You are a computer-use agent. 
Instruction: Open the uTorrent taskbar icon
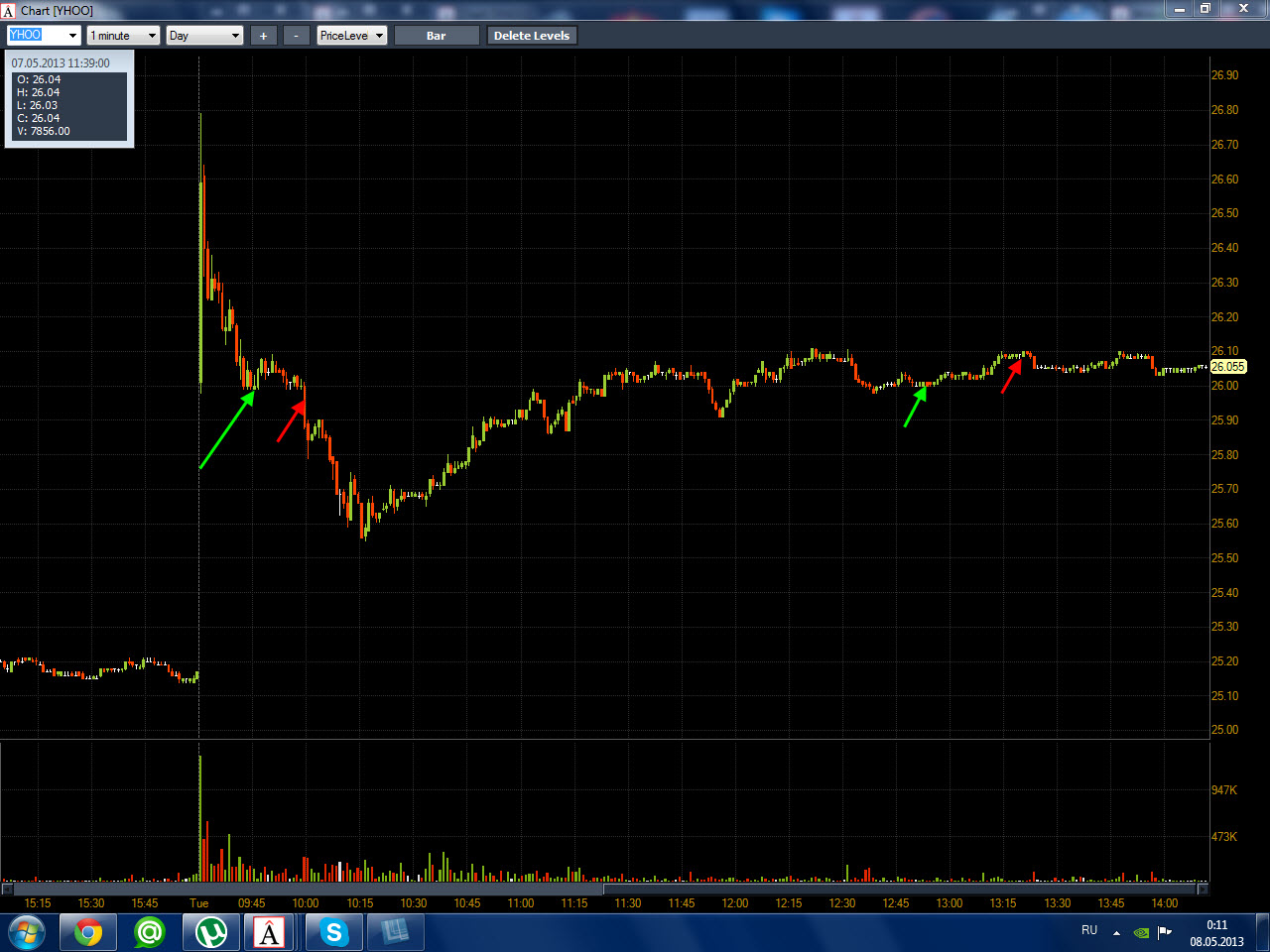pyautogui.click(x=210, y=932)
